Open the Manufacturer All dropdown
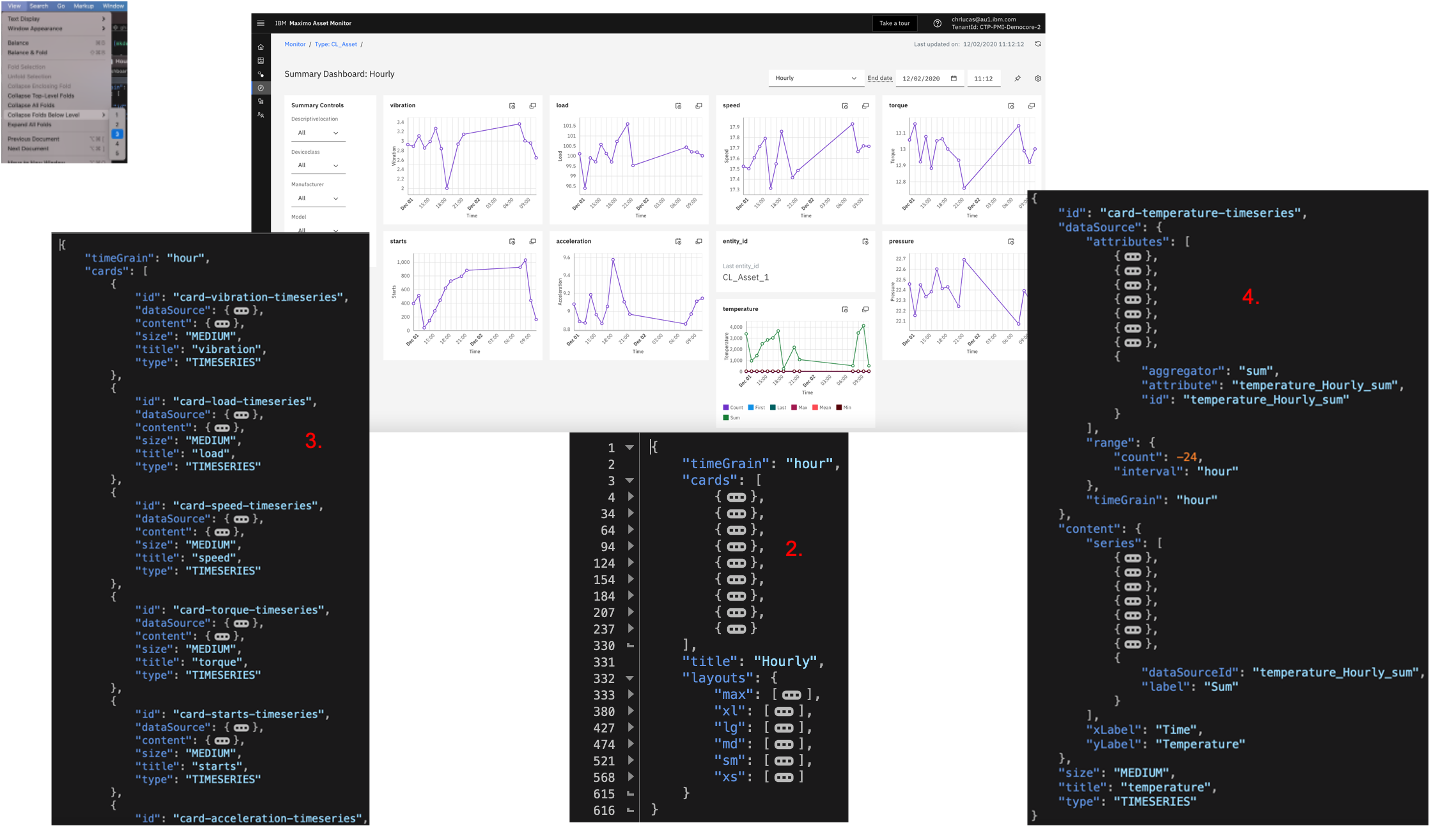Image resolution: width=1429 pixels, height=827 pixels. point(319,198)
